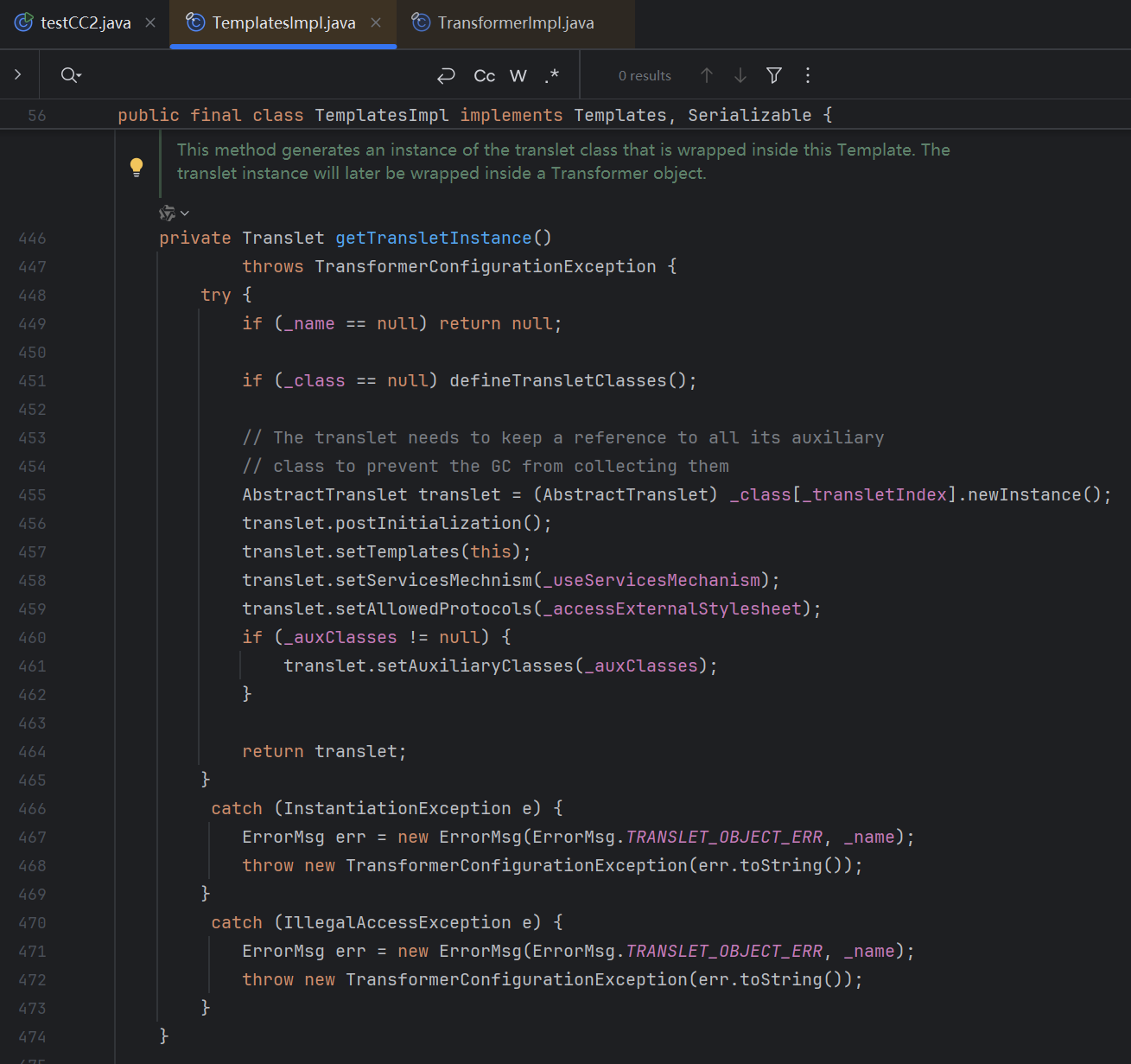Click InstantiationException in catch clause
The width and height of the screenshot is (1131, 1064).
pos(397,808)
